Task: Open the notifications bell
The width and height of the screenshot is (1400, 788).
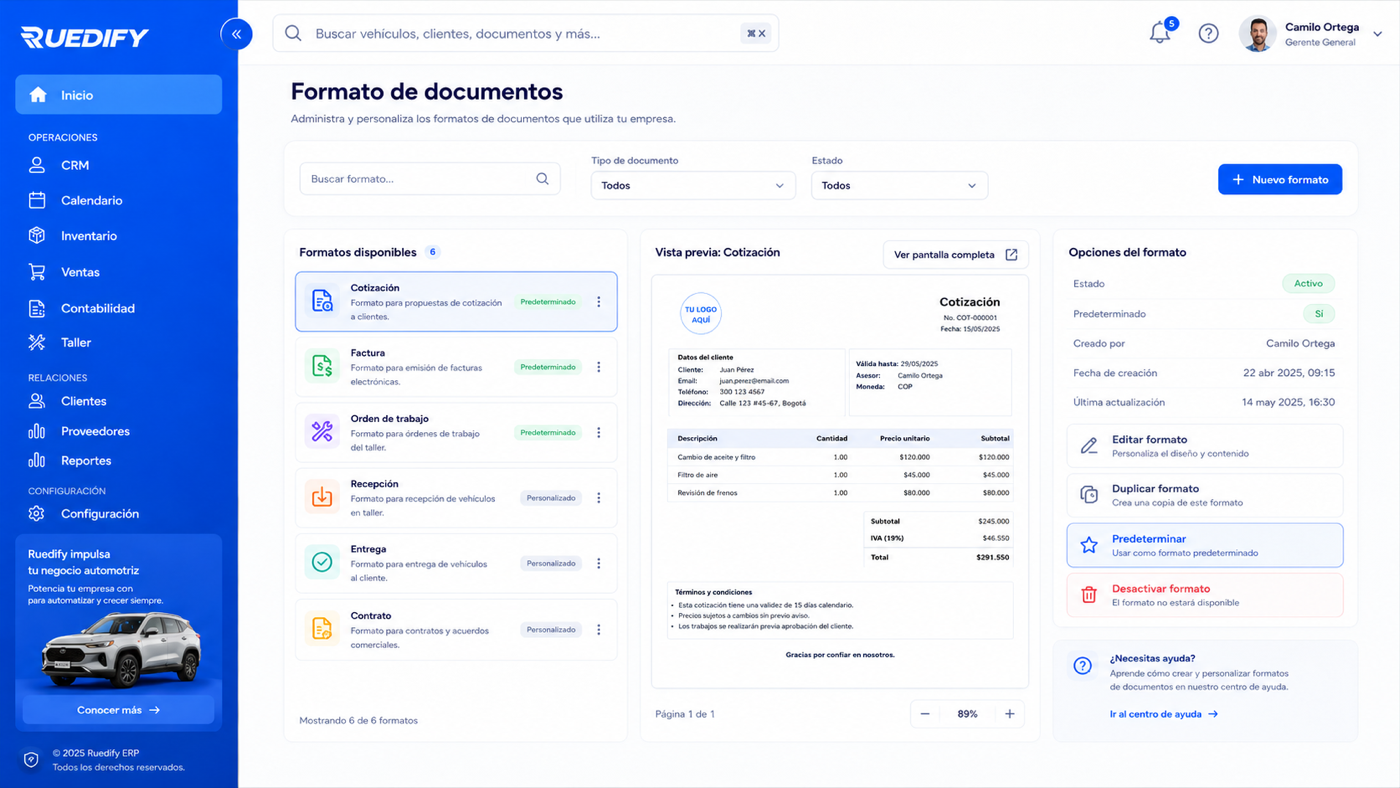Action: tap(1160, 33)
